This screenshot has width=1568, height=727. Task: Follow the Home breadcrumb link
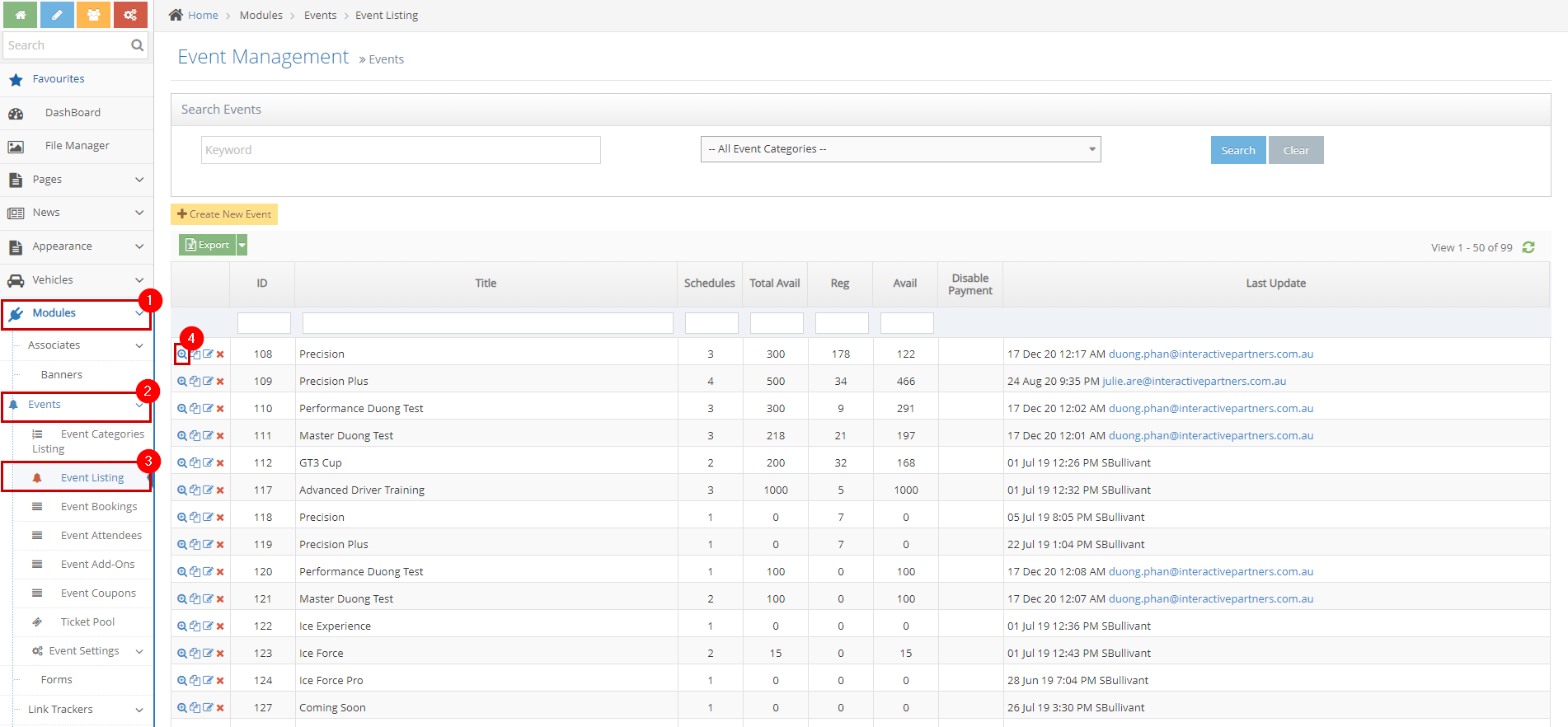(x=203, y=16)
